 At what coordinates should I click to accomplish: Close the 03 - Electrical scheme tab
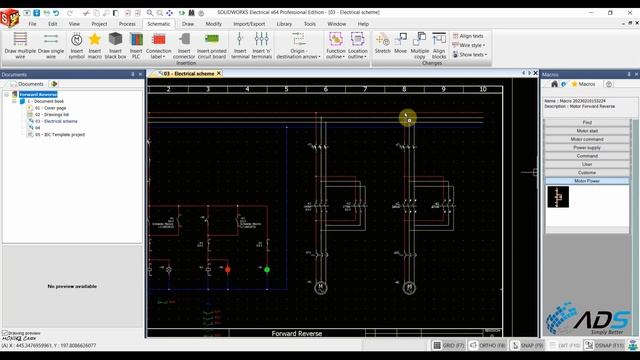pos(219,73)
